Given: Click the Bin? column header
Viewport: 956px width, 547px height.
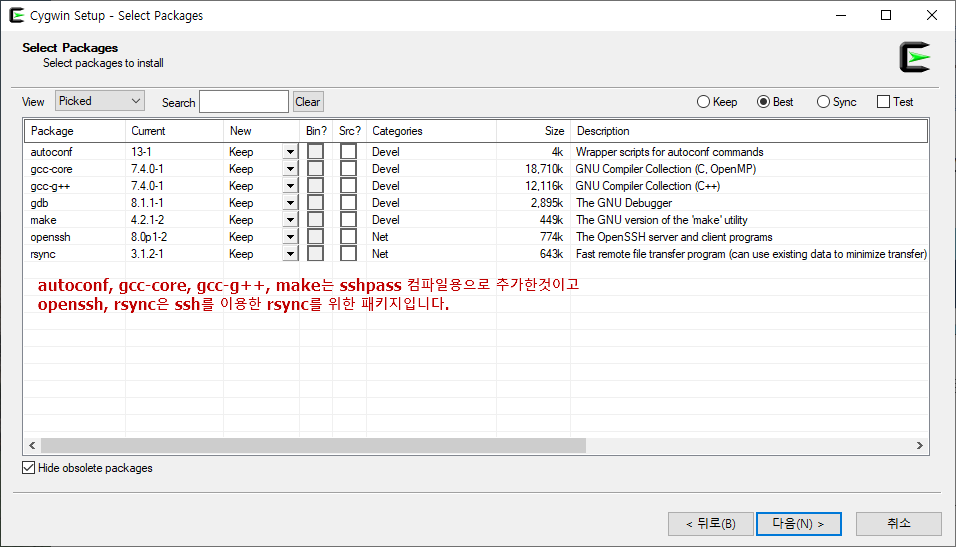Looking at the screenshot, I should (316, 131).
